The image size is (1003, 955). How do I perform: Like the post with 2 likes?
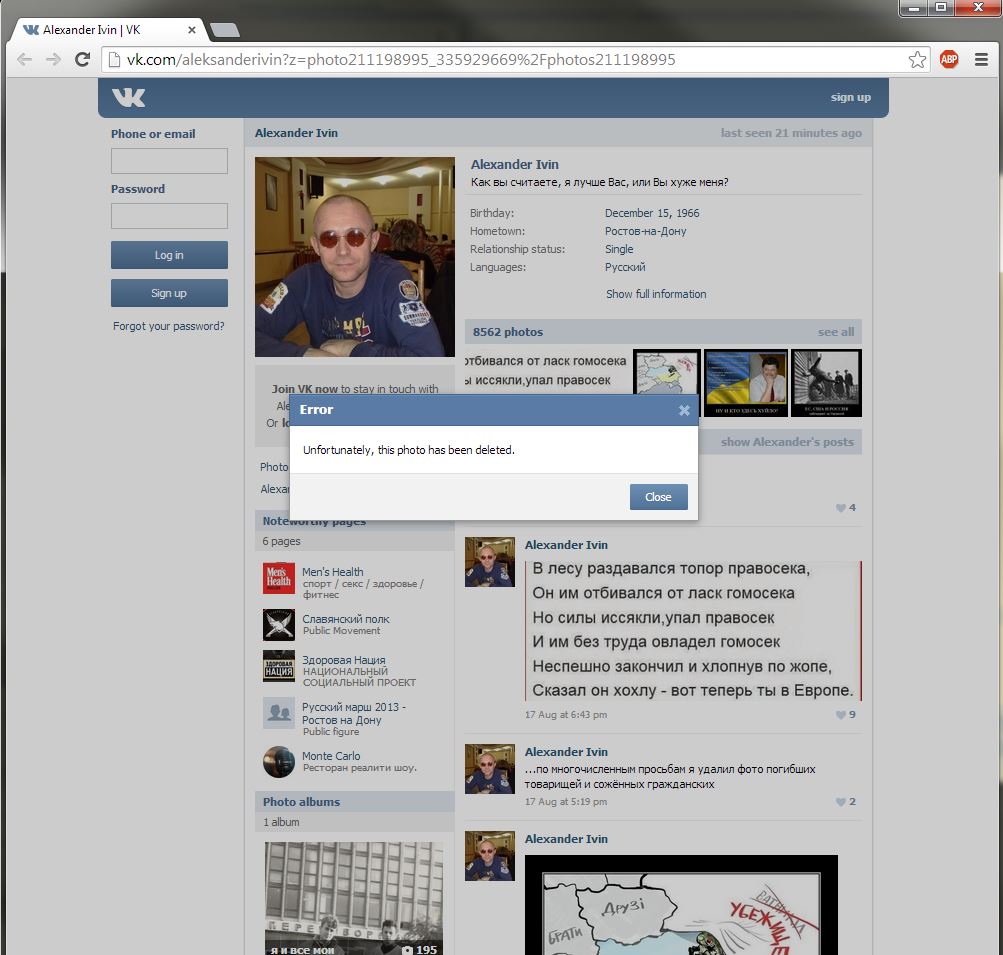846,801
